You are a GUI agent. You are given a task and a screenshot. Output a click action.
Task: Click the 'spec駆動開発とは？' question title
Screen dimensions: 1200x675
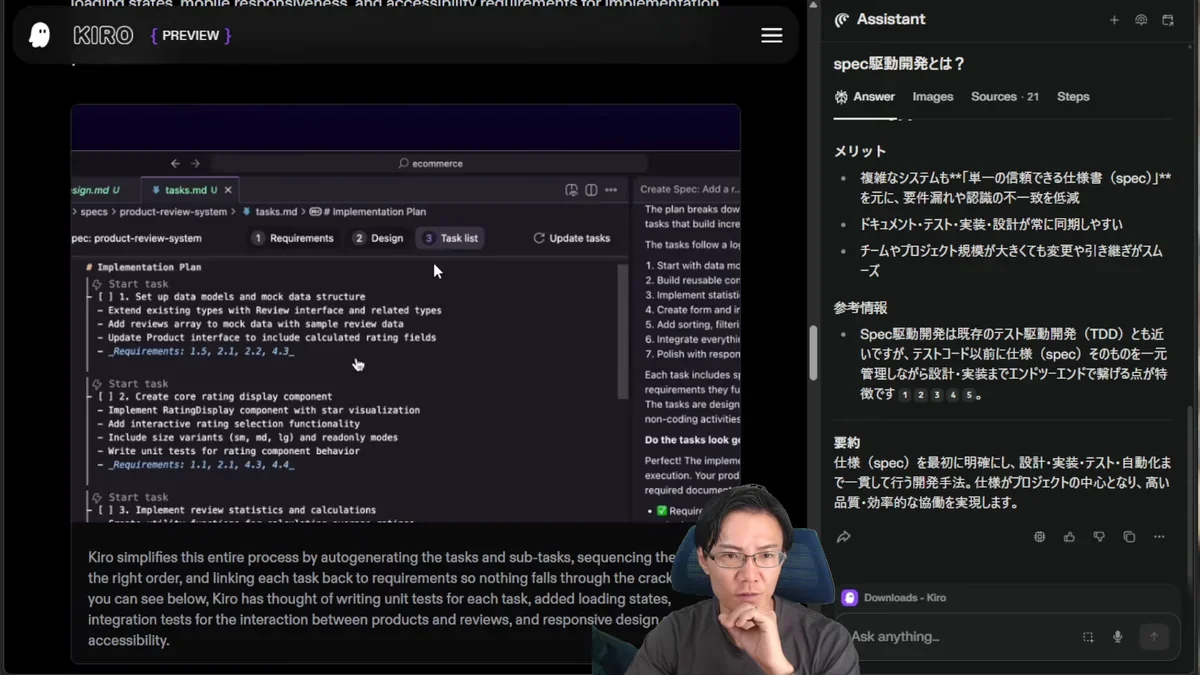(x=899, y=63)
